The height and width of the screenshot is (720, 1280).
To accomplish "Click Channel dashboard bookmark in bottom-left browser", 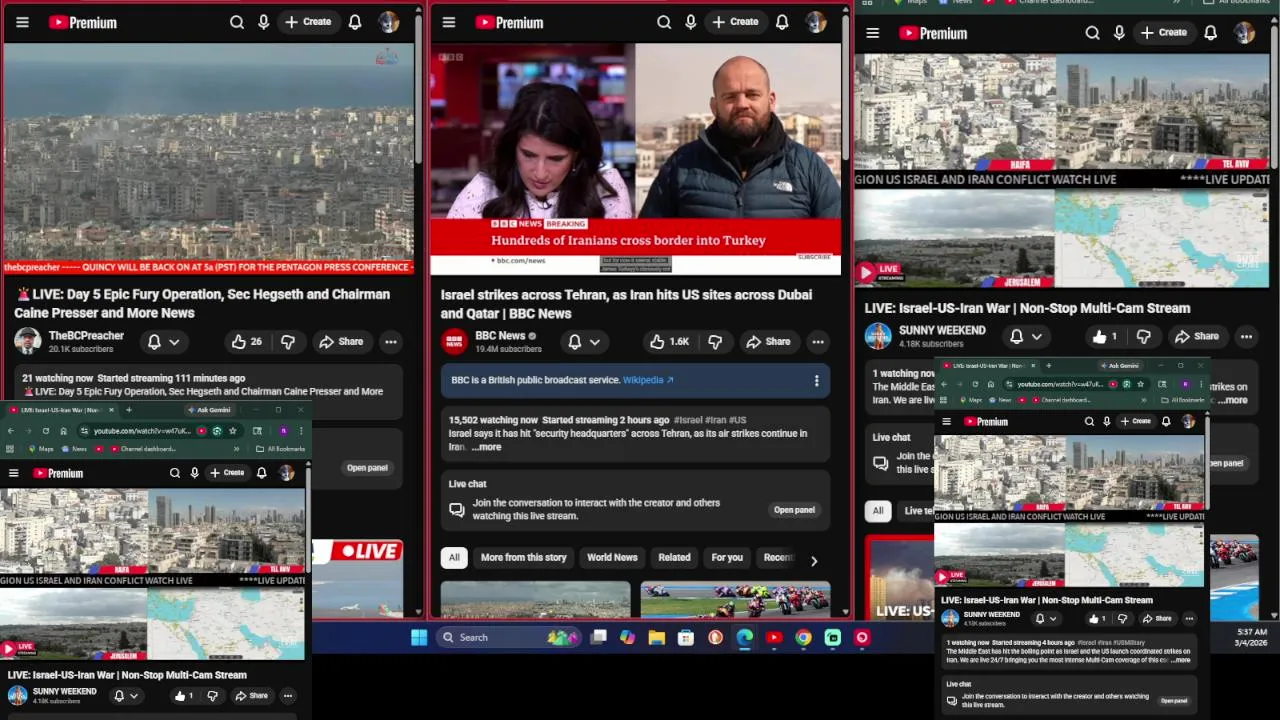I will pyautogui.click(x=143, y=449).
